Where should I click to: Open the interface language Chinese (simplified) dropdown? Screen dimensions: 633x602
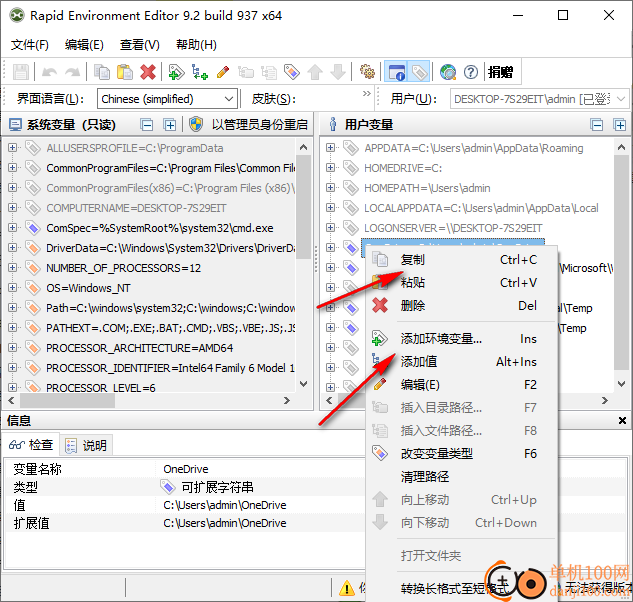point(167,99)
